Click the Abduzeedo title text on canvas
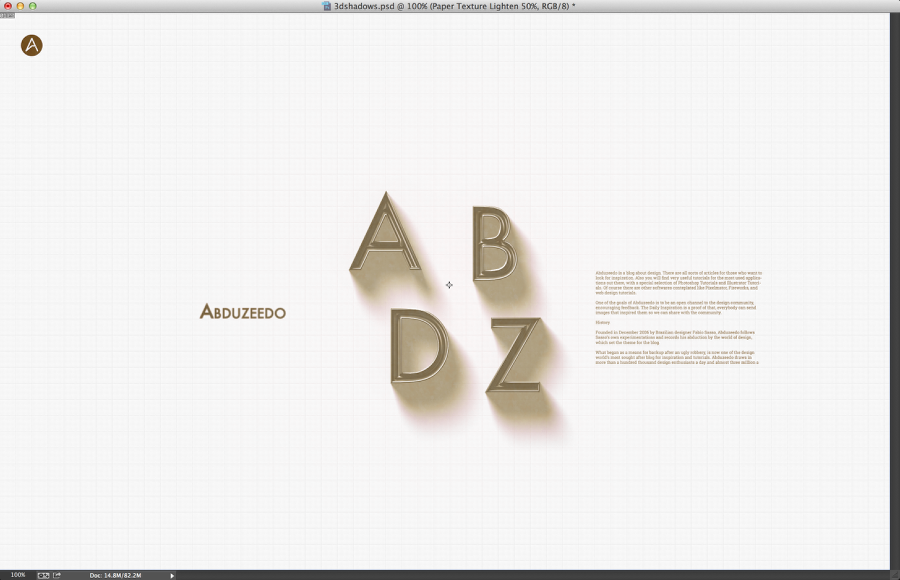This screenshot has width=900, height=580. pos(243,312)
